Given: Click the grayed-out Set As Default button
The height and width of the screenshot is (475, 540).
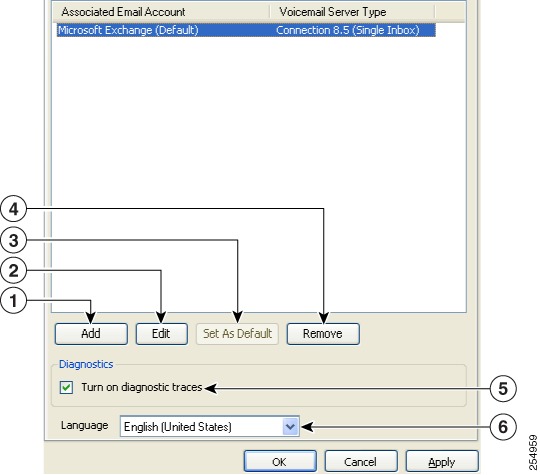Looking at the screenshot, I should coord(237,334).
